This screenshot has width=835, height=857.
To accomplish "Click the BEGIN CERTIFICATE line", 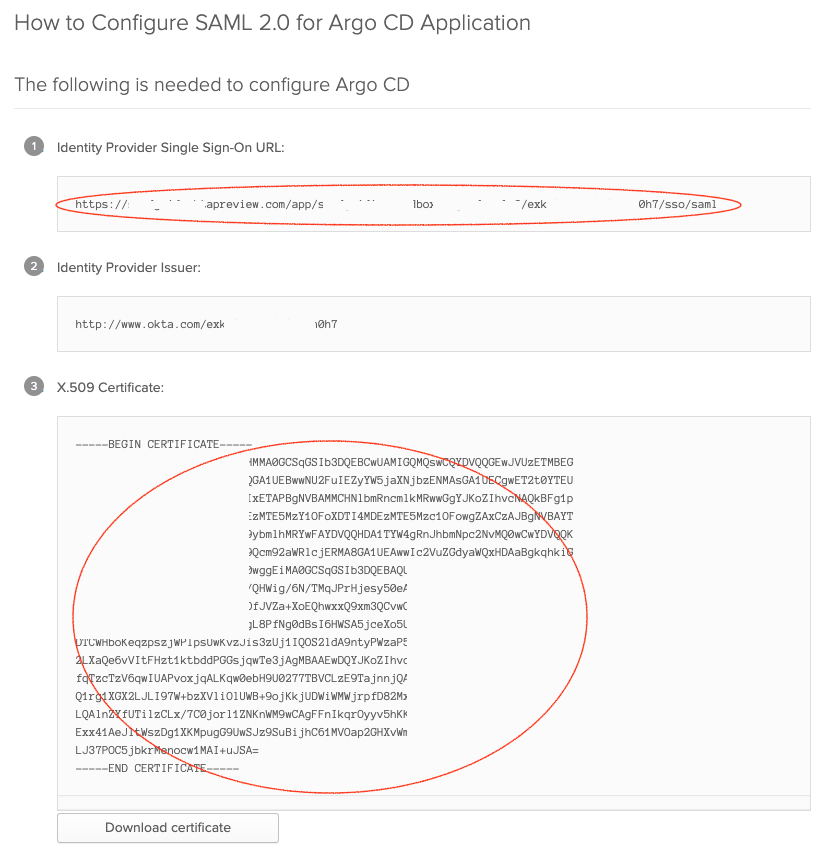I will click(x=163, y=444).
